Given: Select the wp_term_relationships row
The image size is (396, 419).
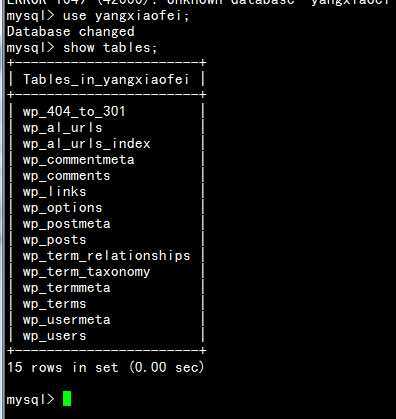Looking at the screenshot, I should coord(106,256).
